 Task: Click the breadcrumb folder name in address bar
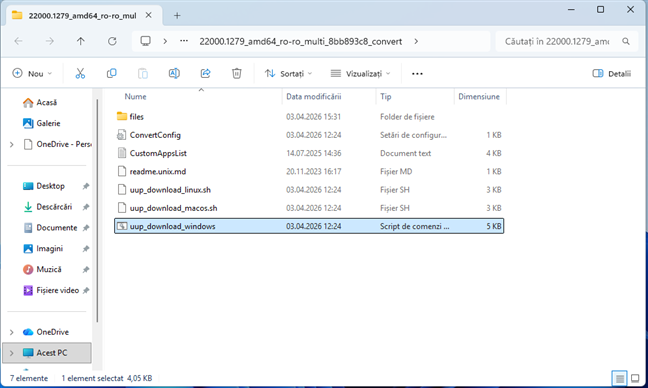[x=300, y=41]
